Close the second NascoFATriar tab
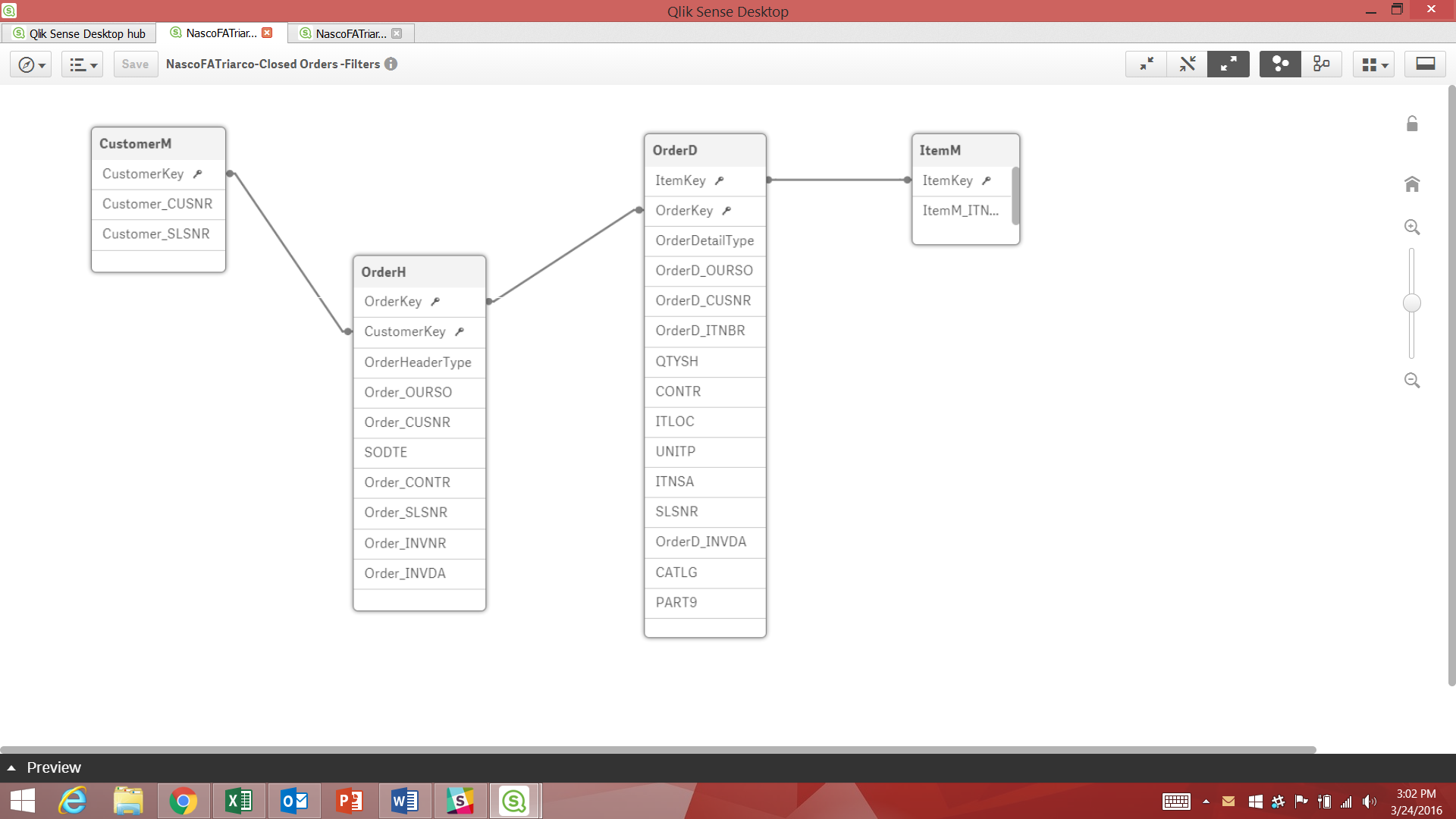 pyautogui.click(x=397, y=33)
